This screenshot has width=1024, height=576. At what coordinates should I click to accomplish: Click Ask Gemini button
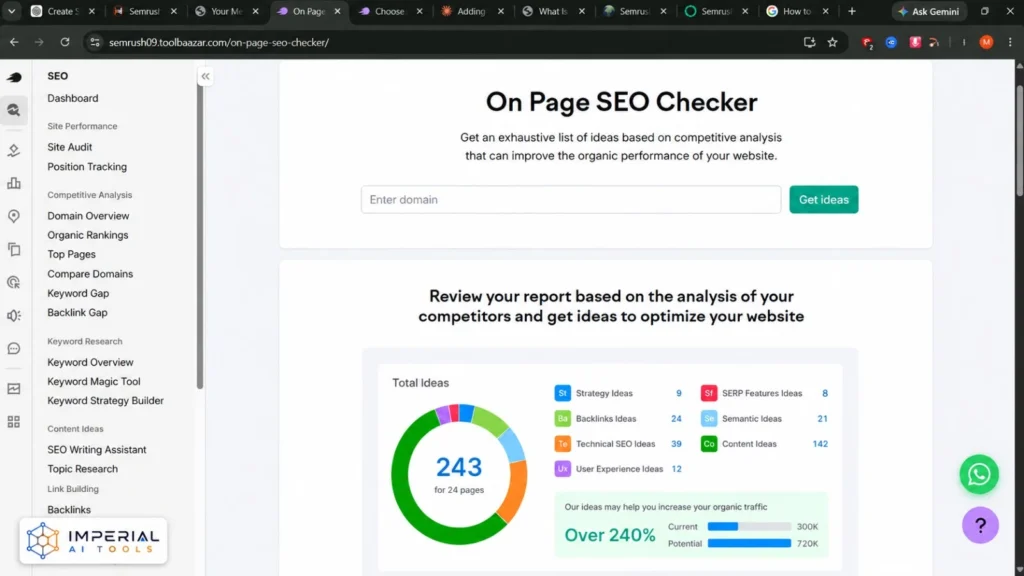coord(928,11)
